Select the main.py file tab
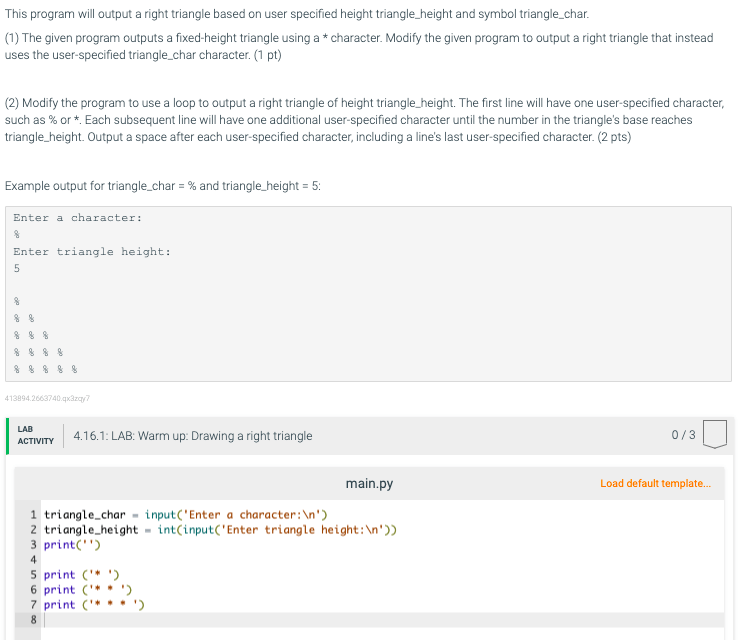743x640 pixels. pyautogui.click(x=369, y=484)
